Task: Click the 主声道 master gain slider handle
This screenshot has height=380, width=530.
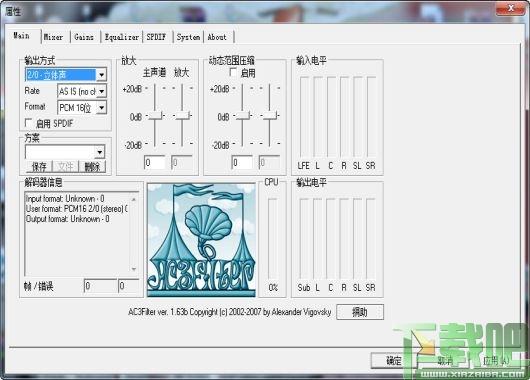Action: pyautogui.click(x=155, y=116)
